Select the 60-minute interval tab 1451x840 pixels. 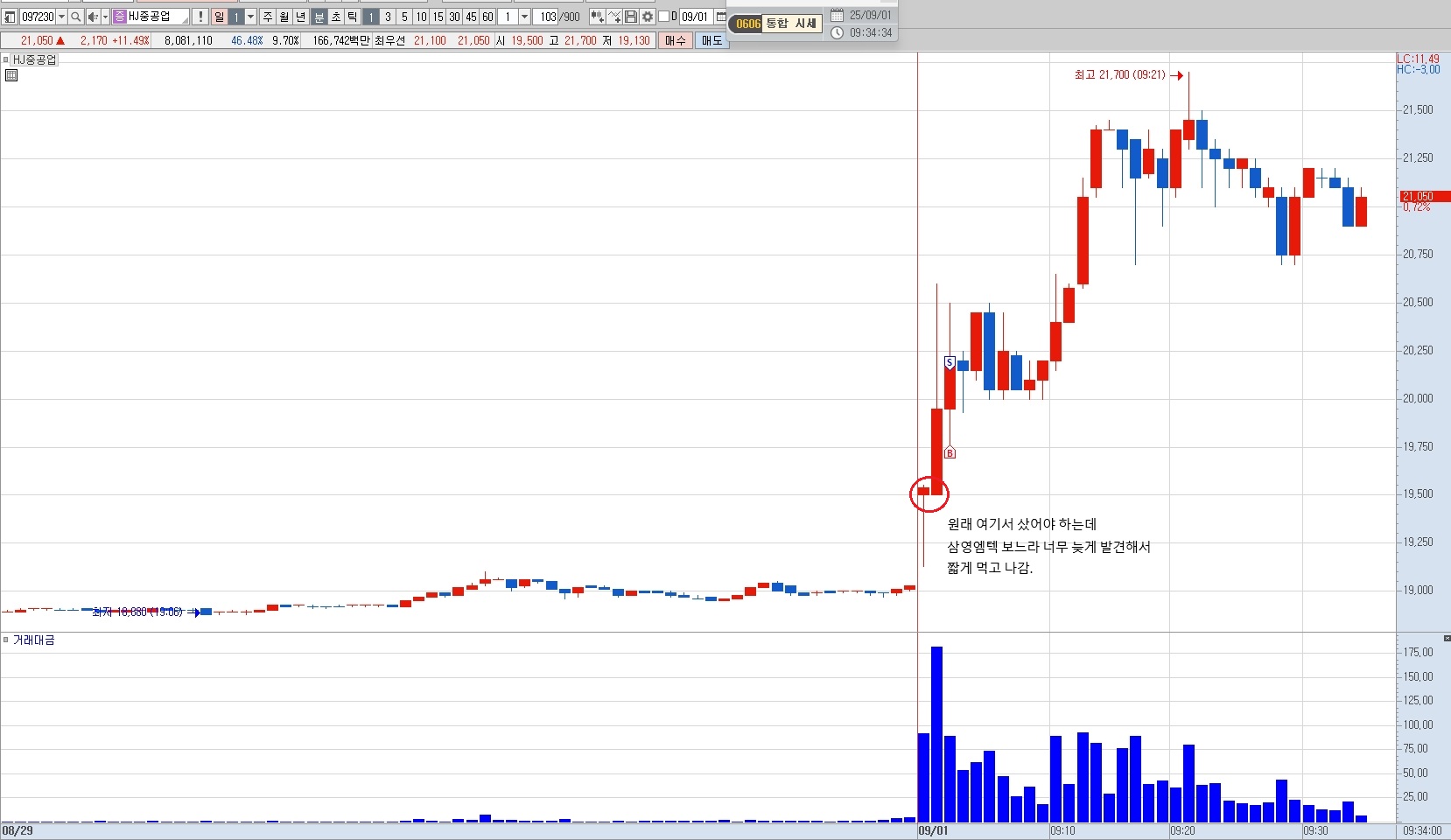[487, 17]
